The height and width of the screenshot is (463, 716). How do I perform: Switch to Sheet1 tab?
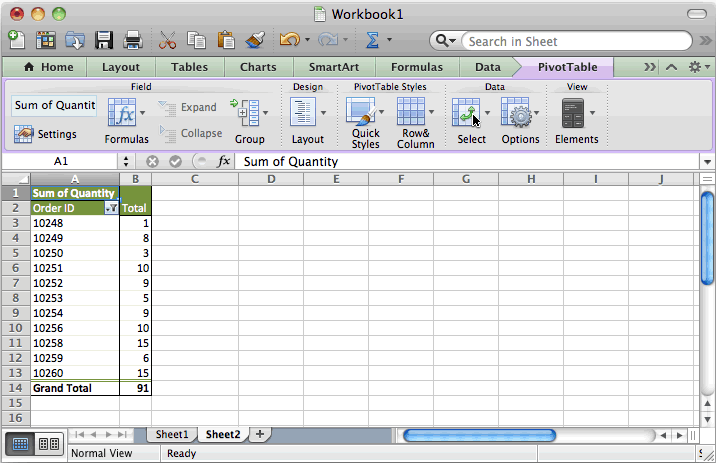click(172, 434)
